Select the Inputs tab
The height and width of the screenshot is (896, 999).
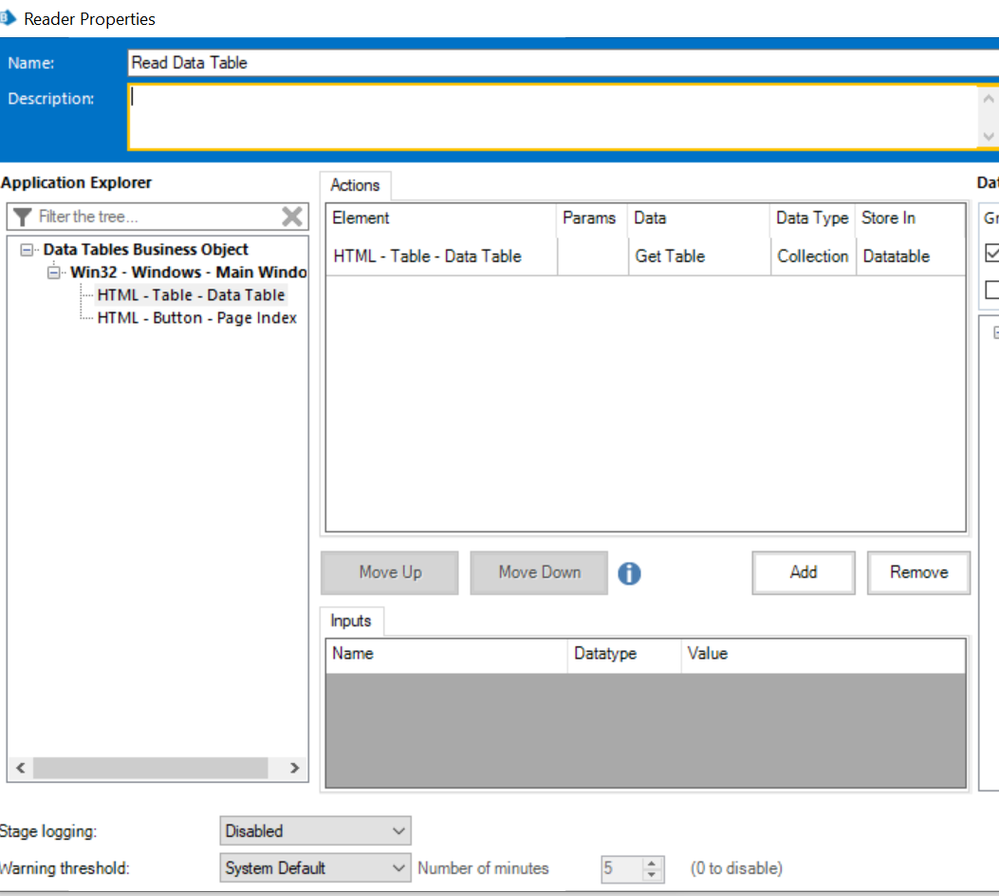coord(351,621)
